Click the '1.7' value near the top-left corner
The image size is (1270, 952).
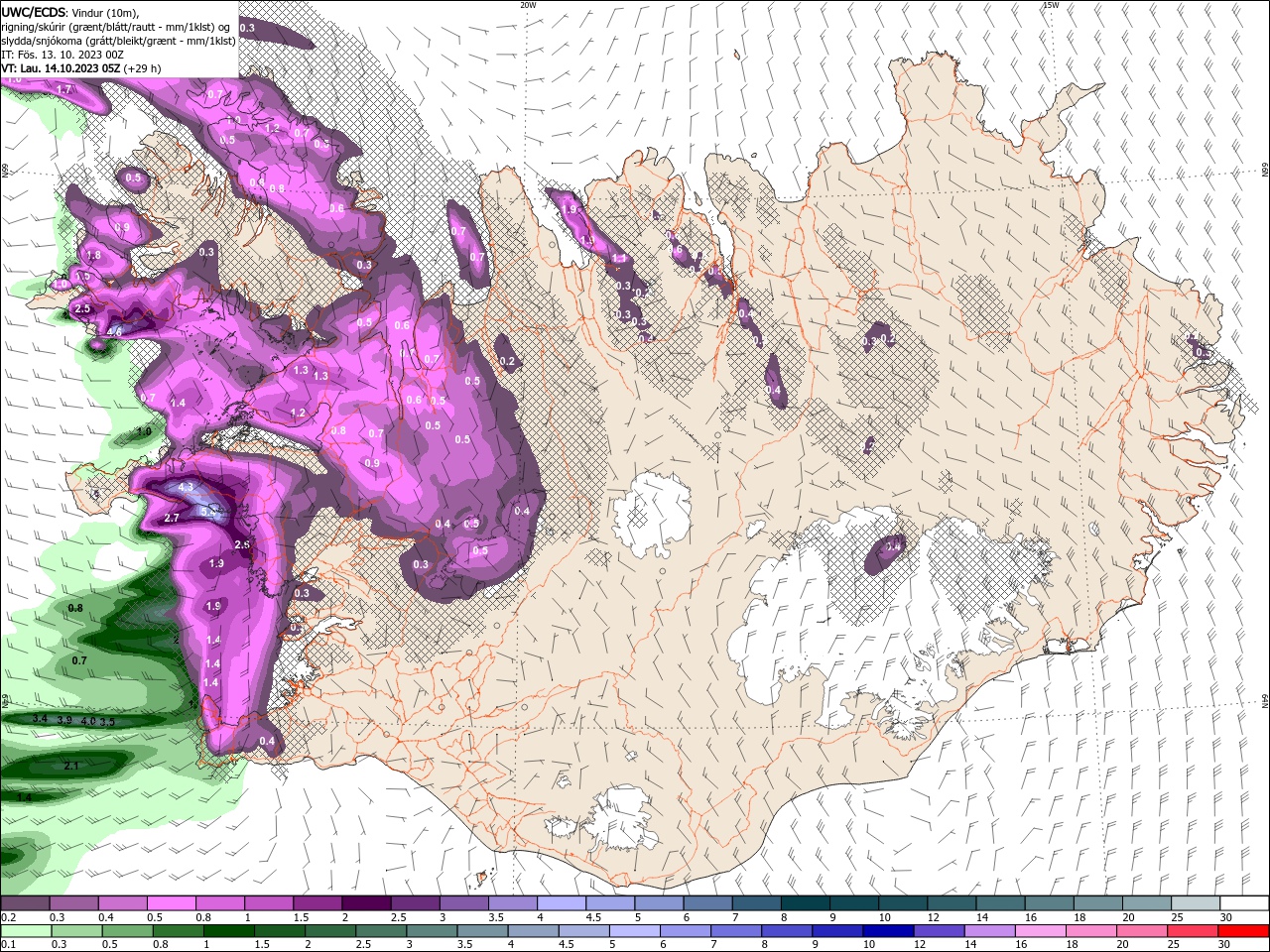click(64, 89)
